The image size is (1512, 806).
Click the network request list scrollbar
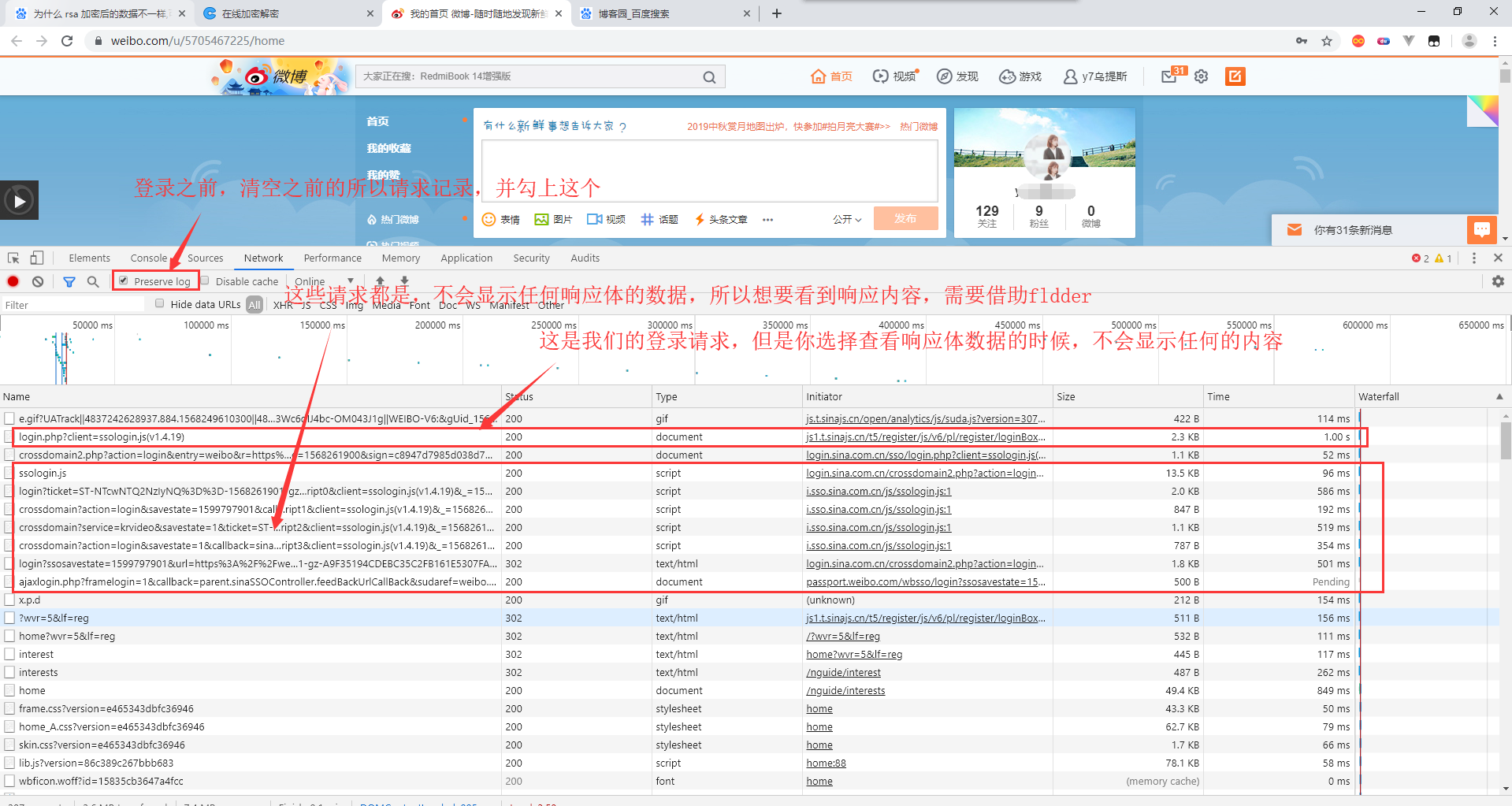click(x=1506, y=441)
